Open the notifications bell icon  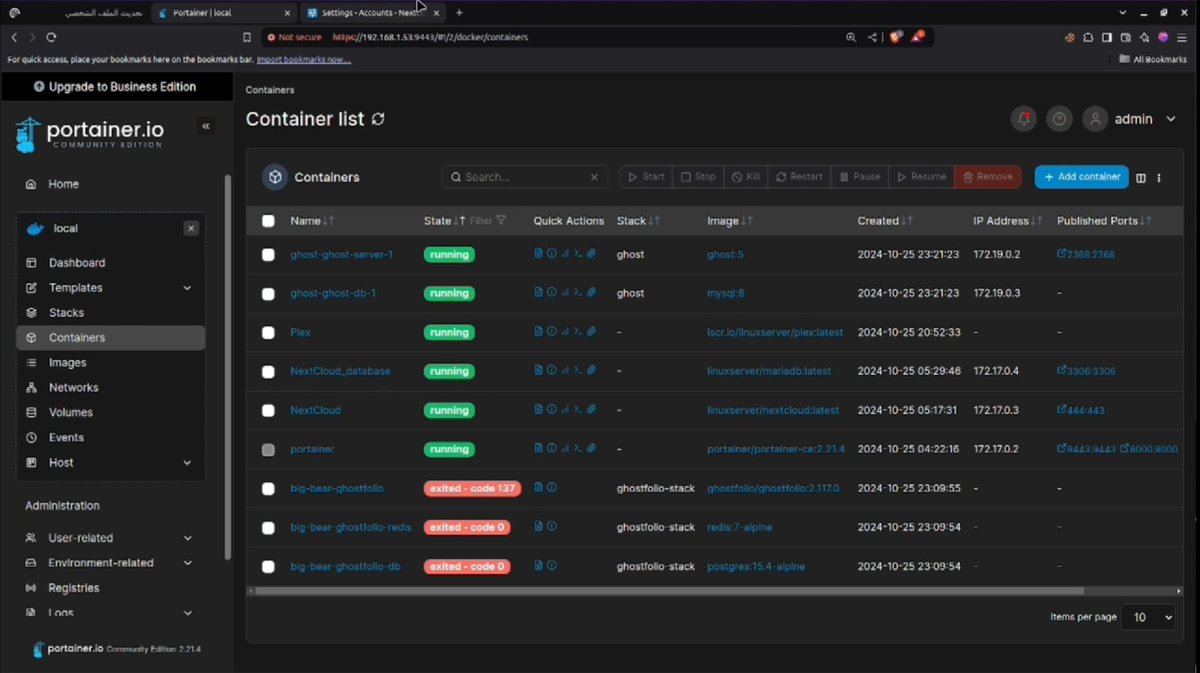(1023, 119)
